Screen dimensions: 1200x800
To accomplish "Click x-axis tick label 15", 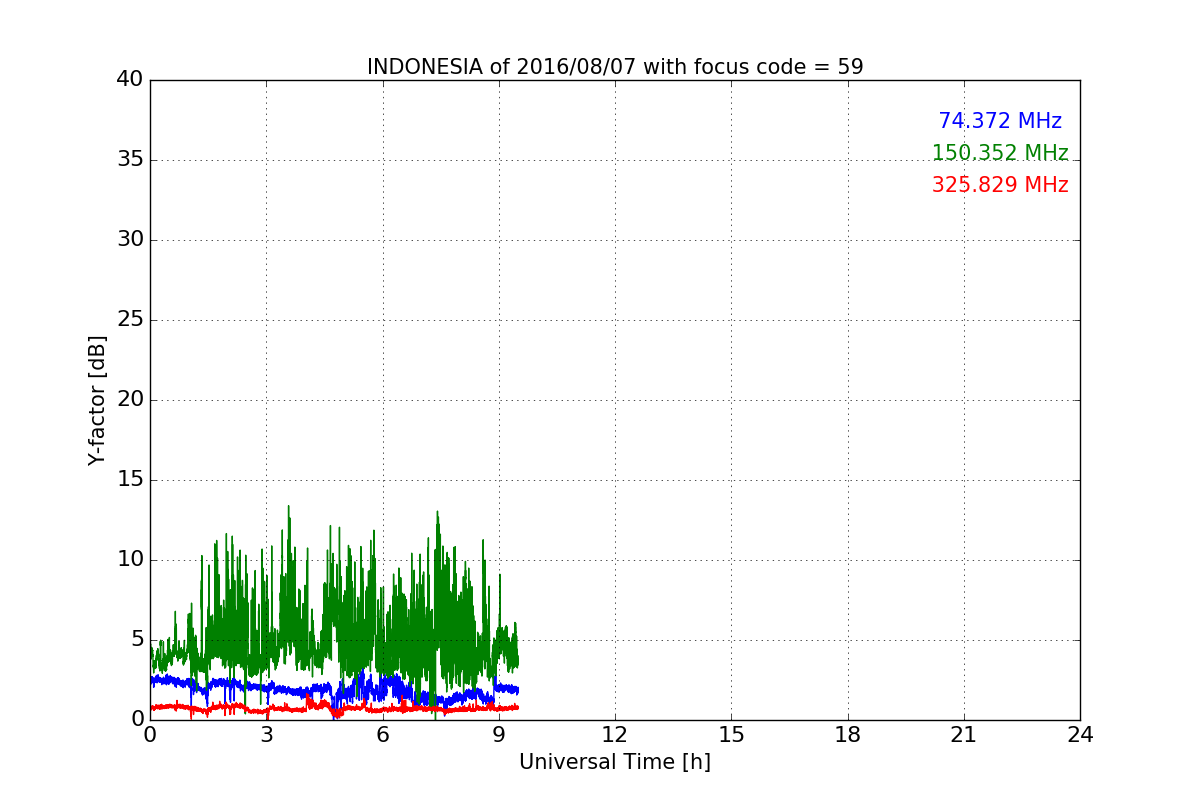I will [731, 735].
